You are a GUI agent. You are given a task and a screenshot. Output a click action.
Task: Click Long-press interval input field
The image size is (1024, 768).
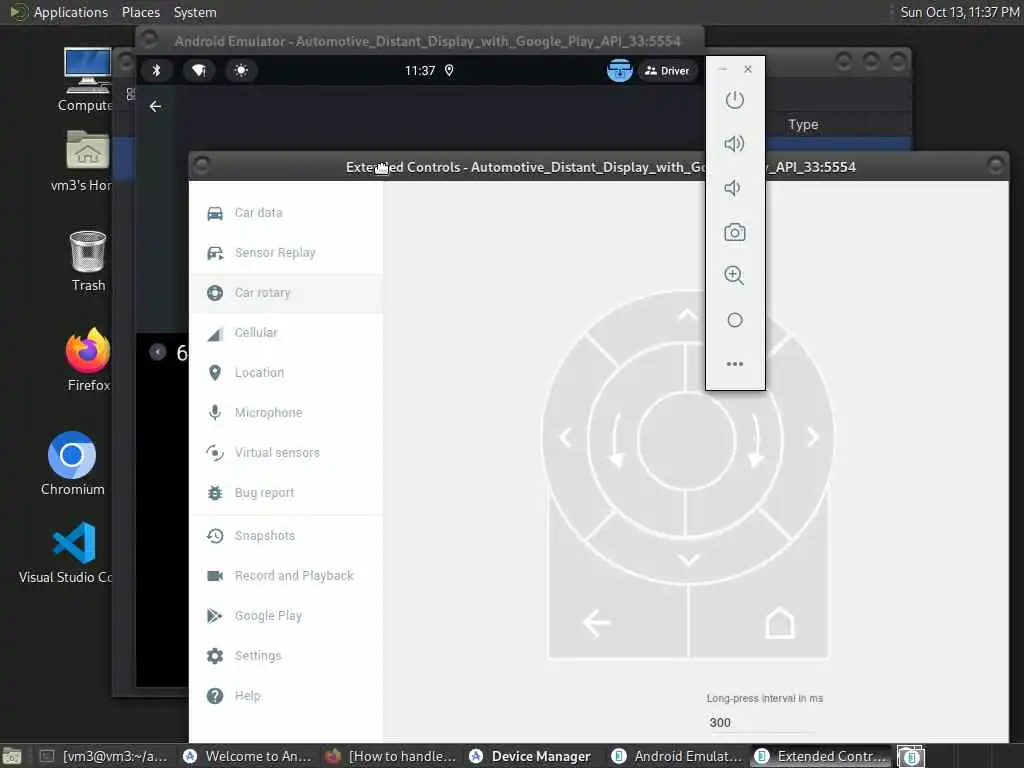coord(763,722)
